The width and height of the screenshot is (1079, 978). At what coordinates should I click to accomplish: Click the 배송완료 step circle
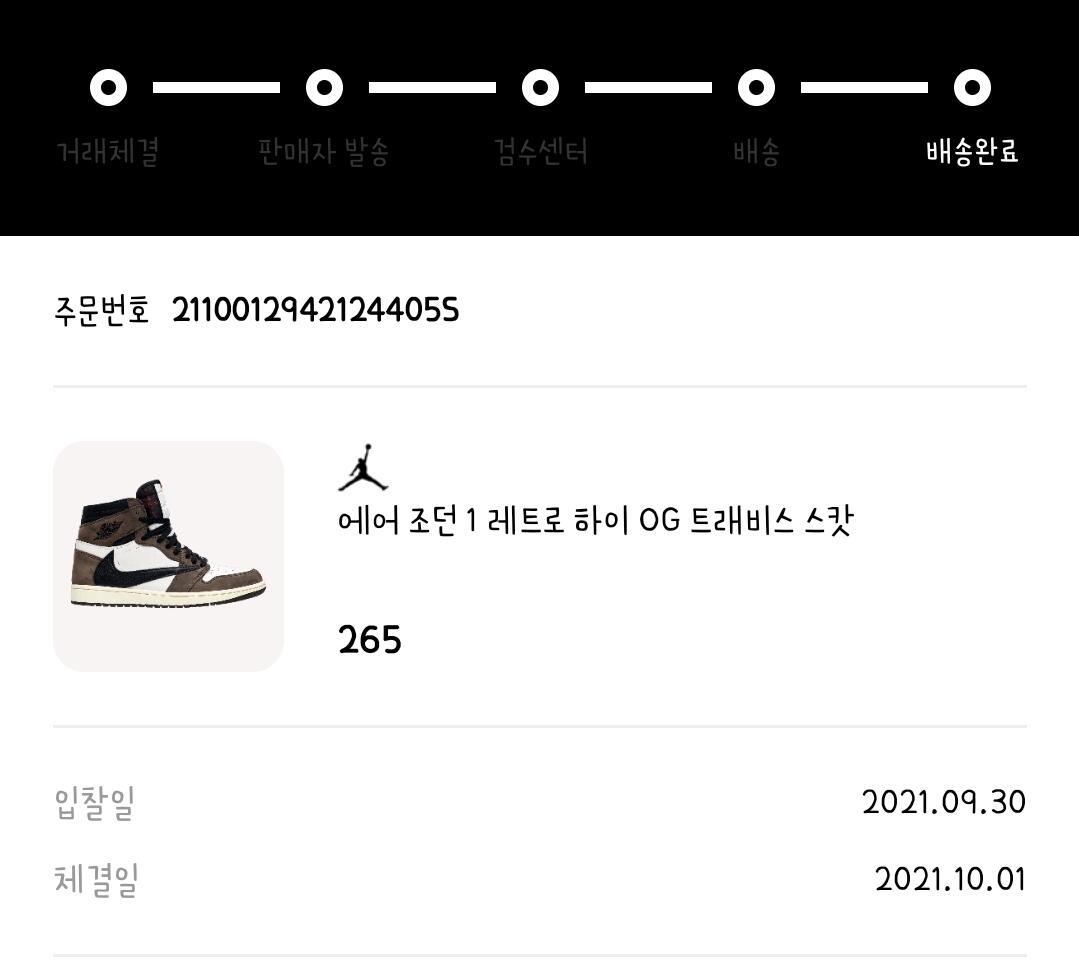pos(972,88)
